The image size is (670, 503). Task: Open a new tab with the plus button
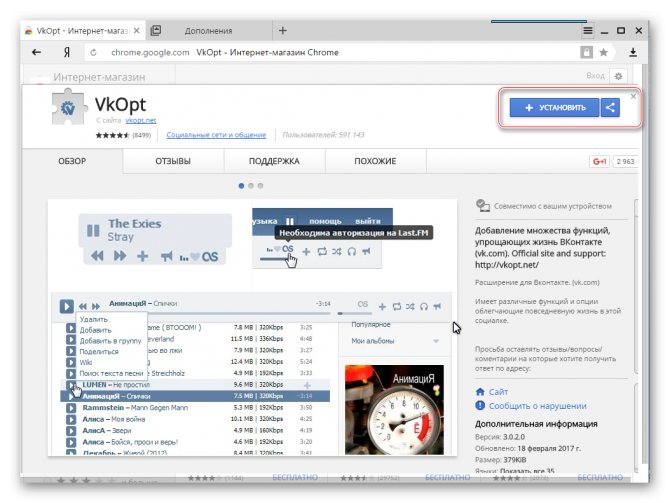tap(283, 30)
